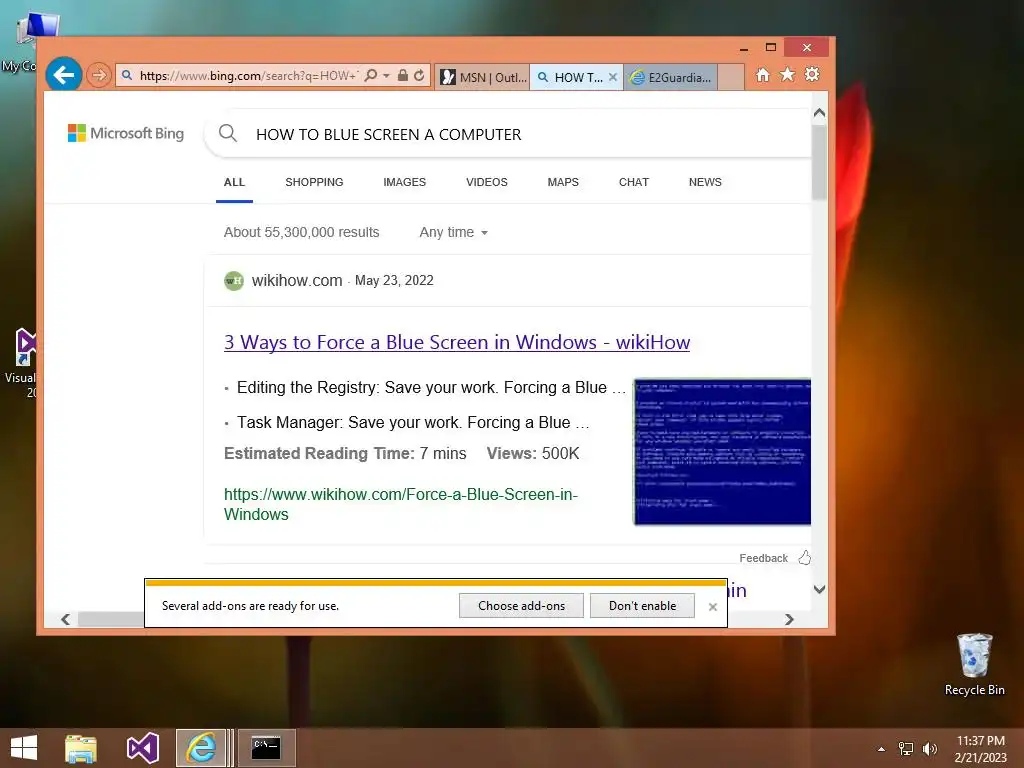Screen dimensions: 1024x768
Task: Click the vertical scrollbar down arrow
Action: click(820, 589)
